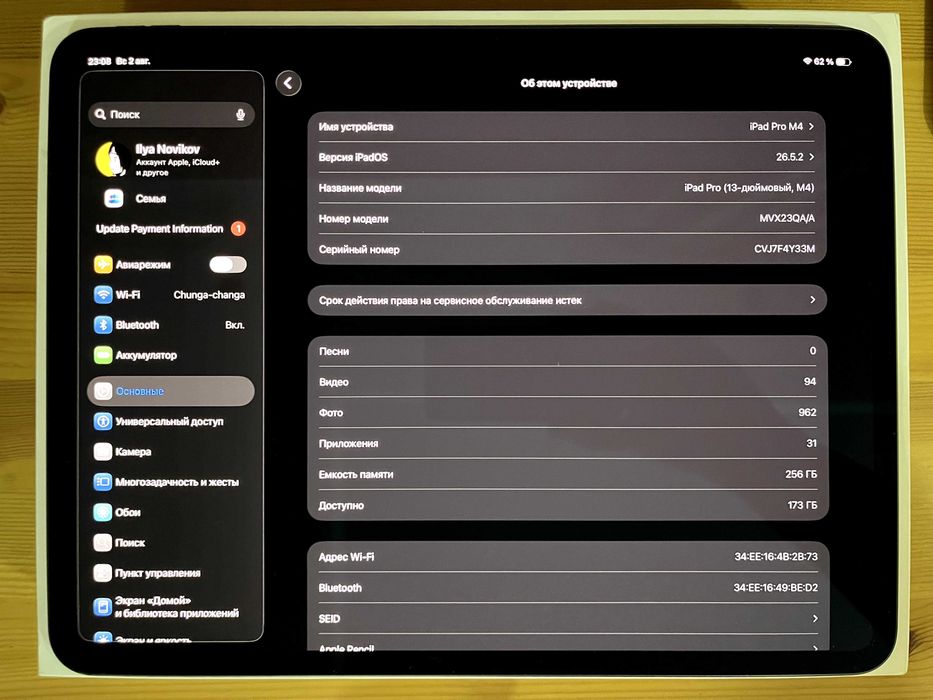The width and height of the screenshot is (933, 700).
Task: Tap the back chevron button
Action: (x=289, y=83)
